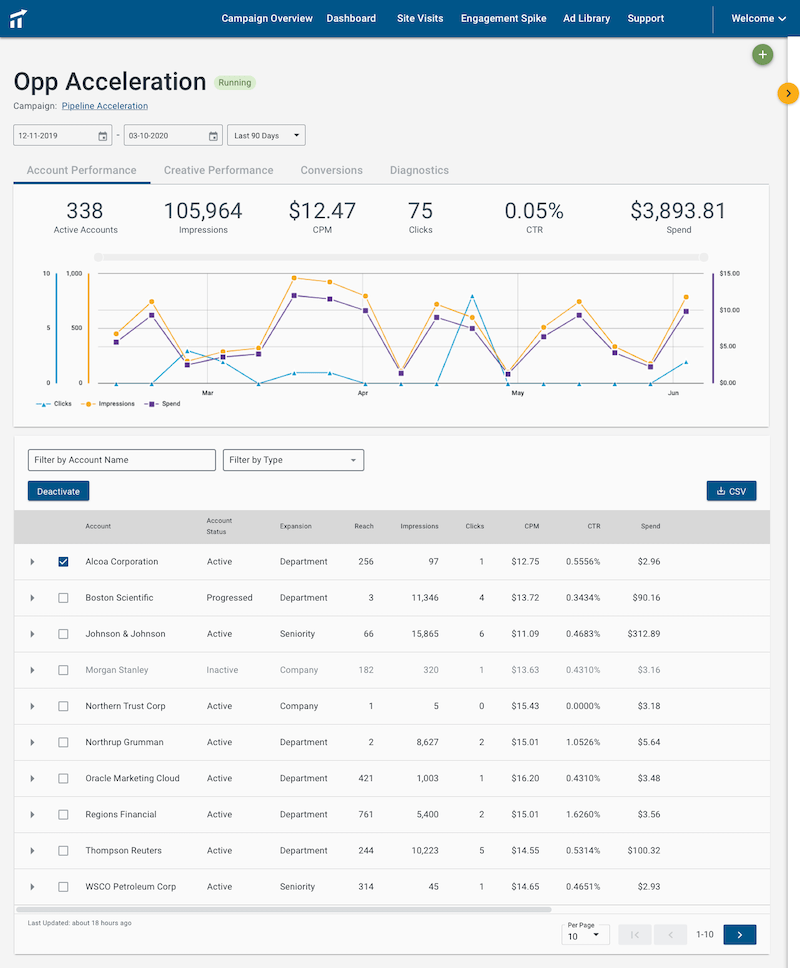
Task: Toggle the Spend legend series
Action: [x=162, y=404]
